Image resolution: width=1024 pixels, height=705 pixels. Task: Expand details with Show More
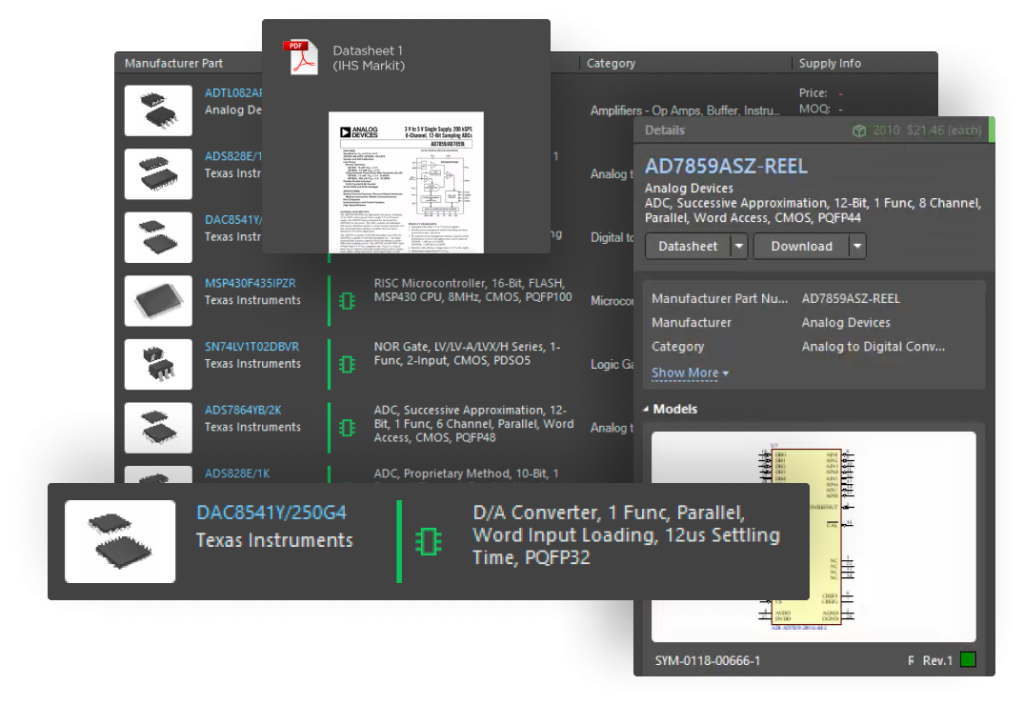point(689,373)
